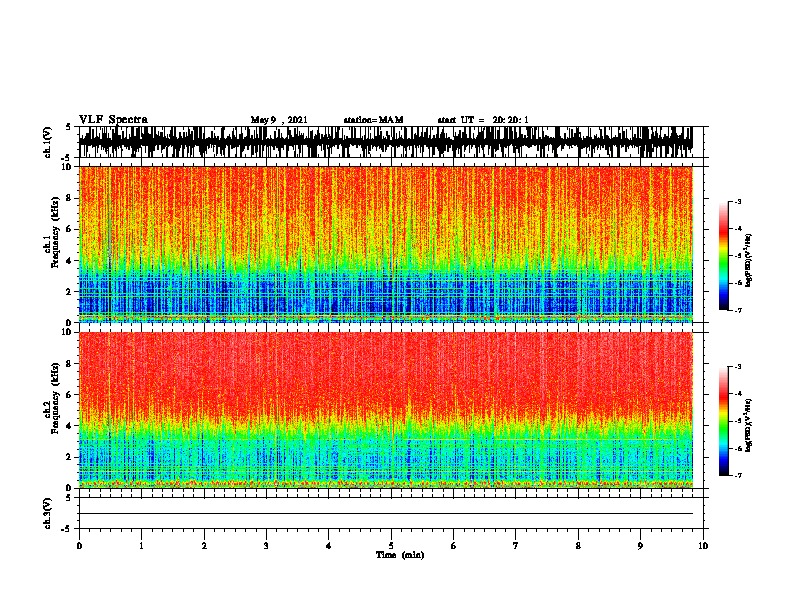Click the "-7" label on ch.2 color bar

tap(738, 476)
